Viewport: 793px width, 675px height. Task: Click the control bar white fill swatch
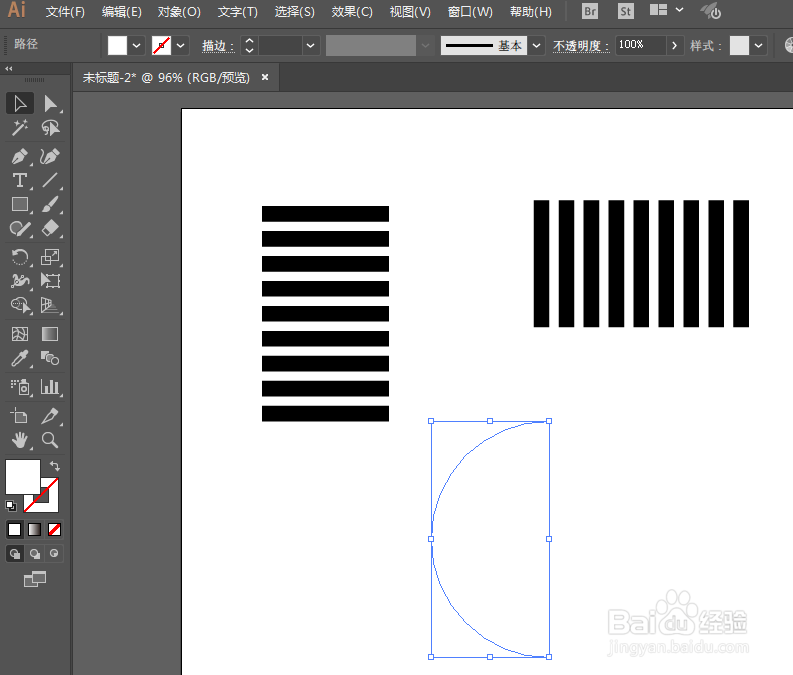[x=117, y=46]
